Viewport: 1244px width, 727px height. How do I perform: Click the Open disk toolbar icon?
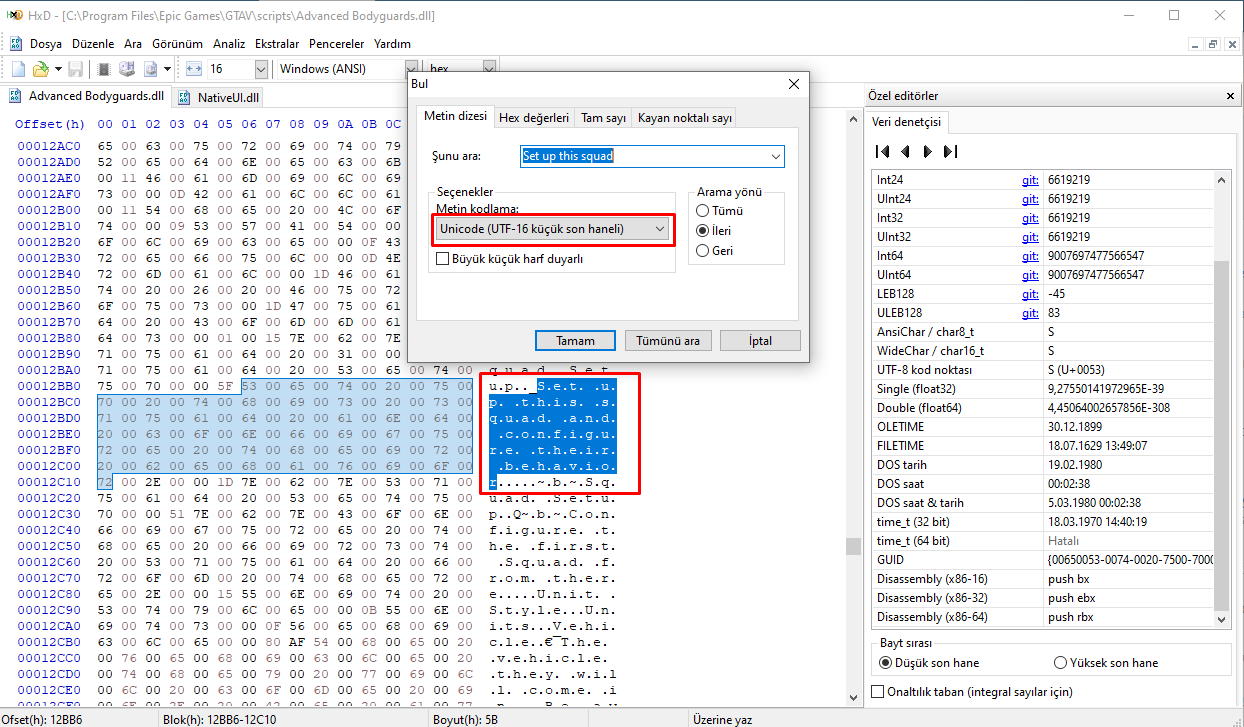127,69
